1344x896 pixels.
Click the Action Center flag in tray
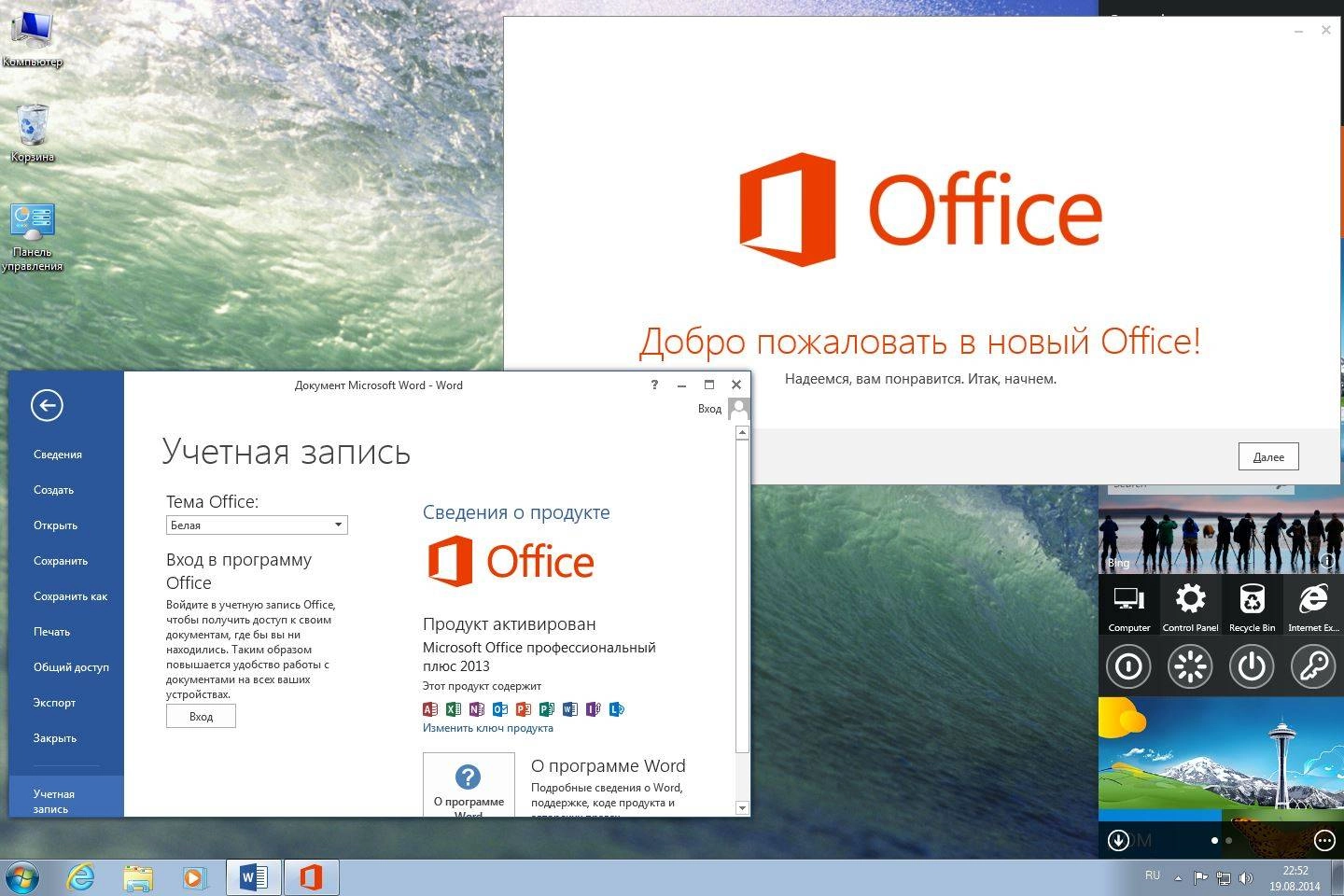coord(1201,878)
